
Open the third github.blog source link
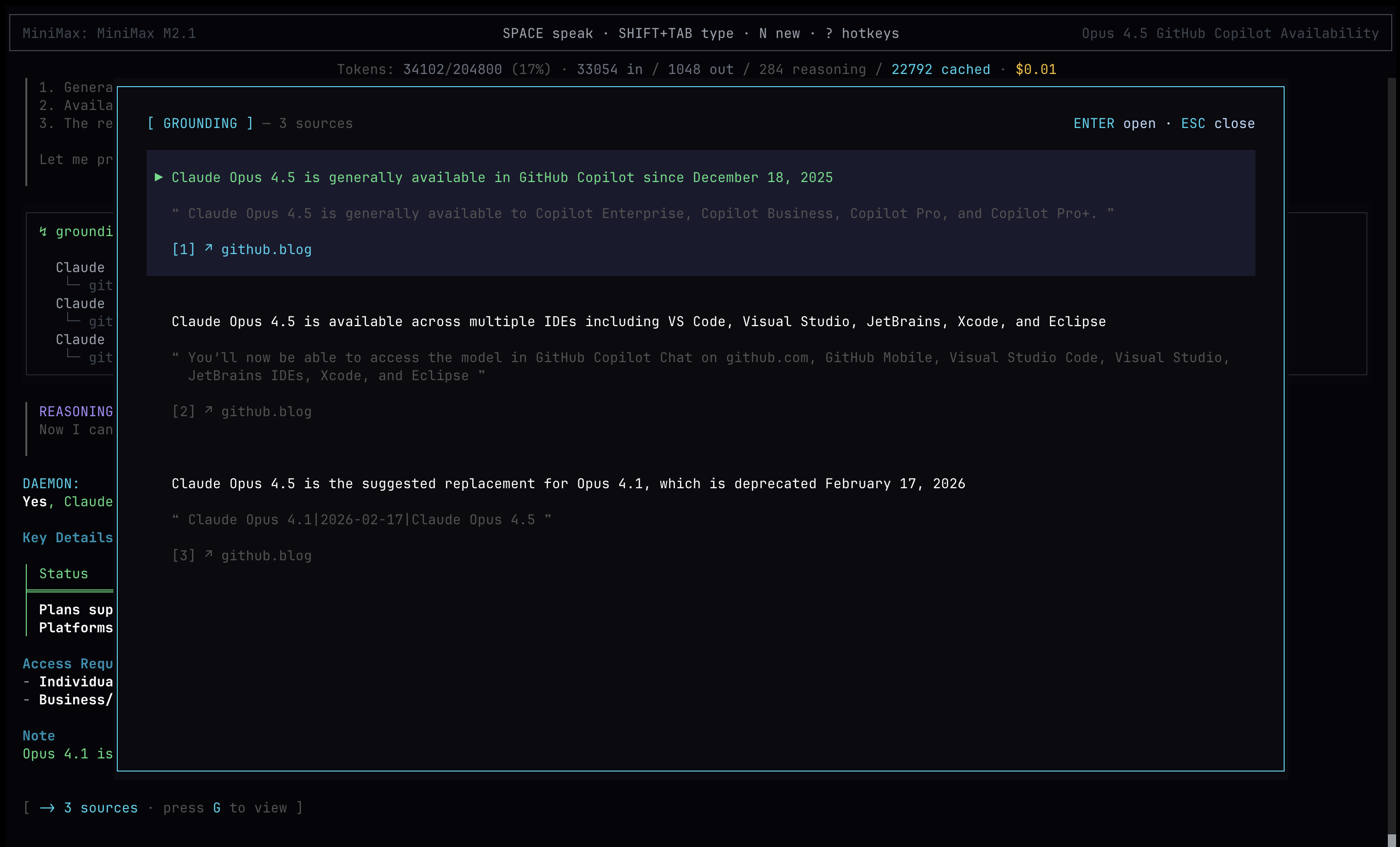266,555
